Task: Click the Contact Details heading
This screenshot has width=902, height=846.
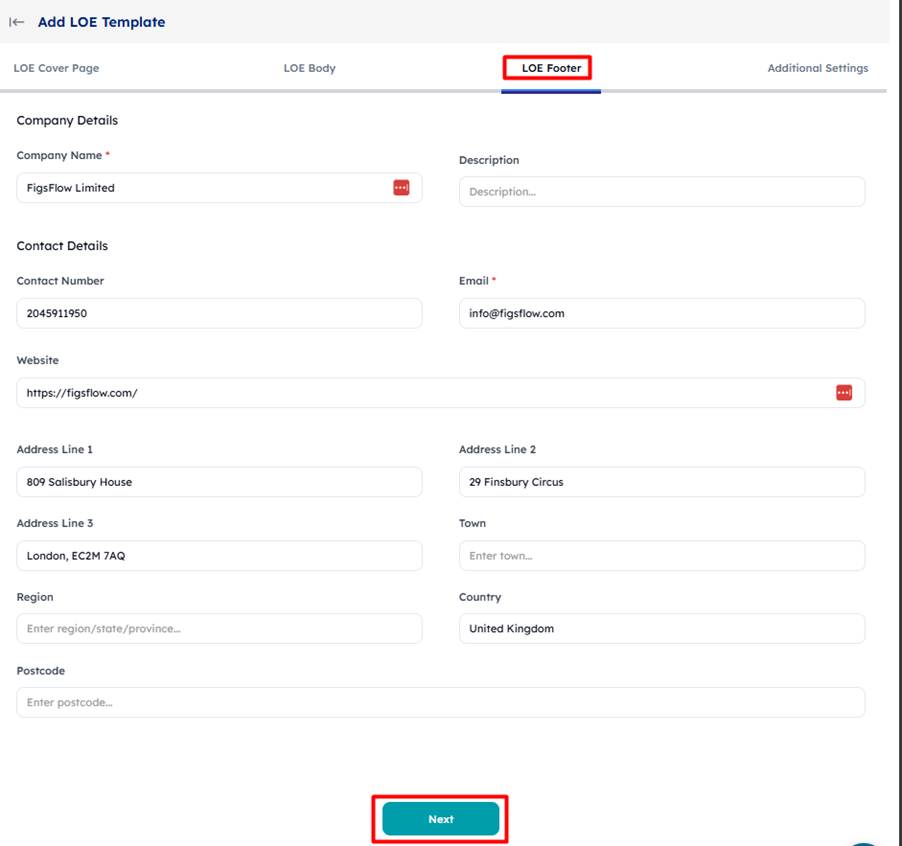Action: pos(62,246)
